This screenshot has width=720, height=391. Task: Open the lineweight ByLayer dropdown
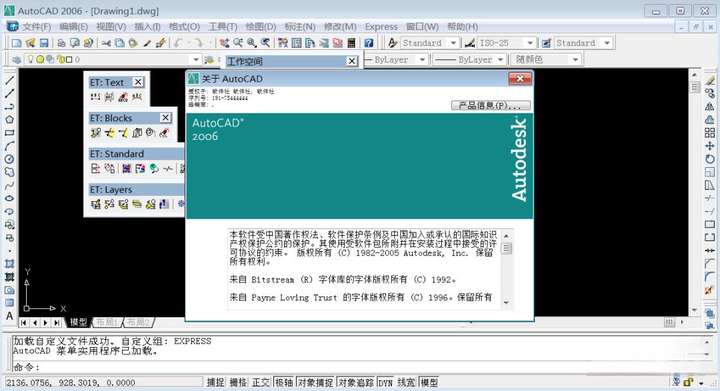pos(501,60)
